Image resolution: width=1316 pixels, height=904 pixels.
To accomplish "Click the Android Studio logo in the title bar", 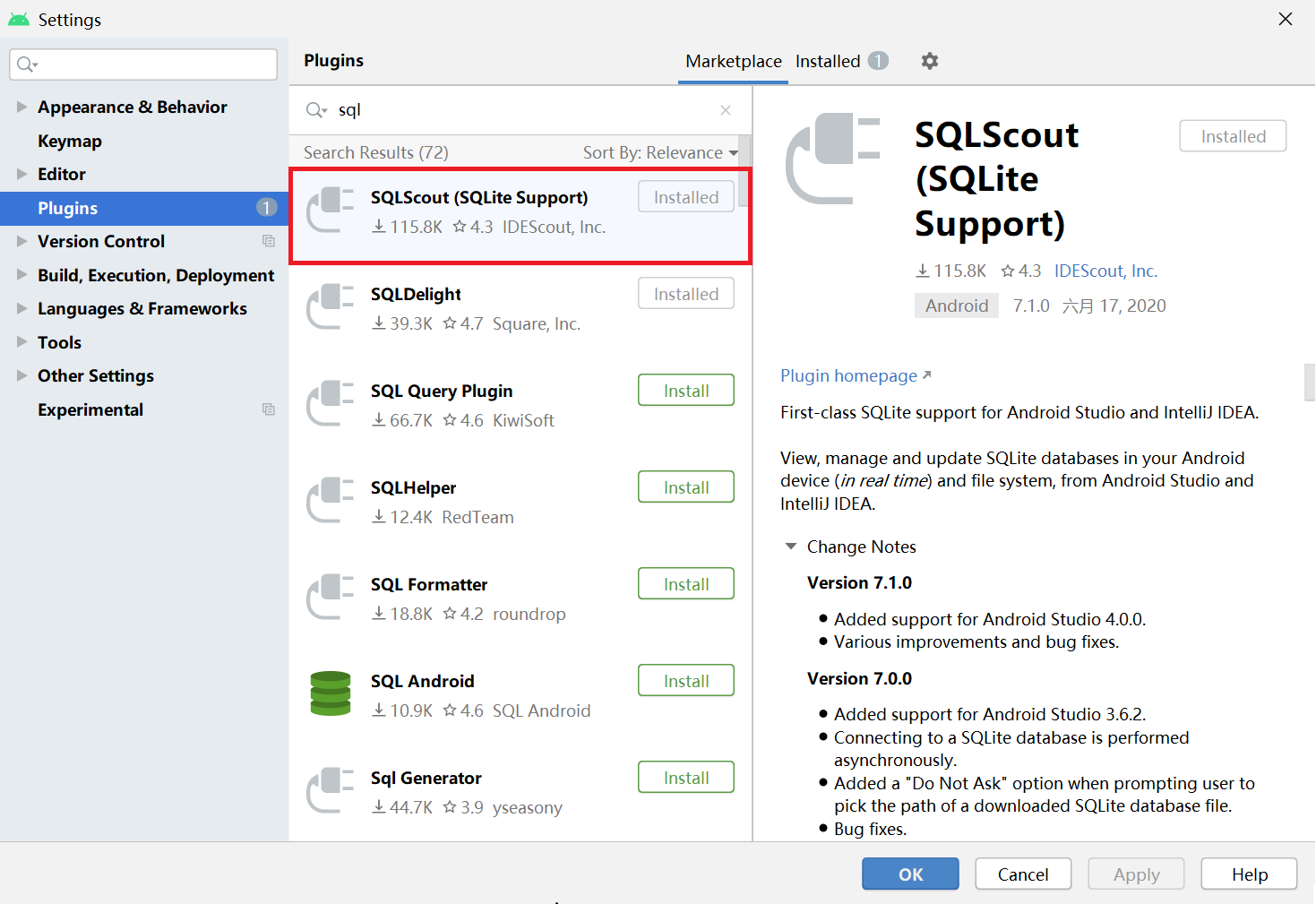I will [19, 19].
